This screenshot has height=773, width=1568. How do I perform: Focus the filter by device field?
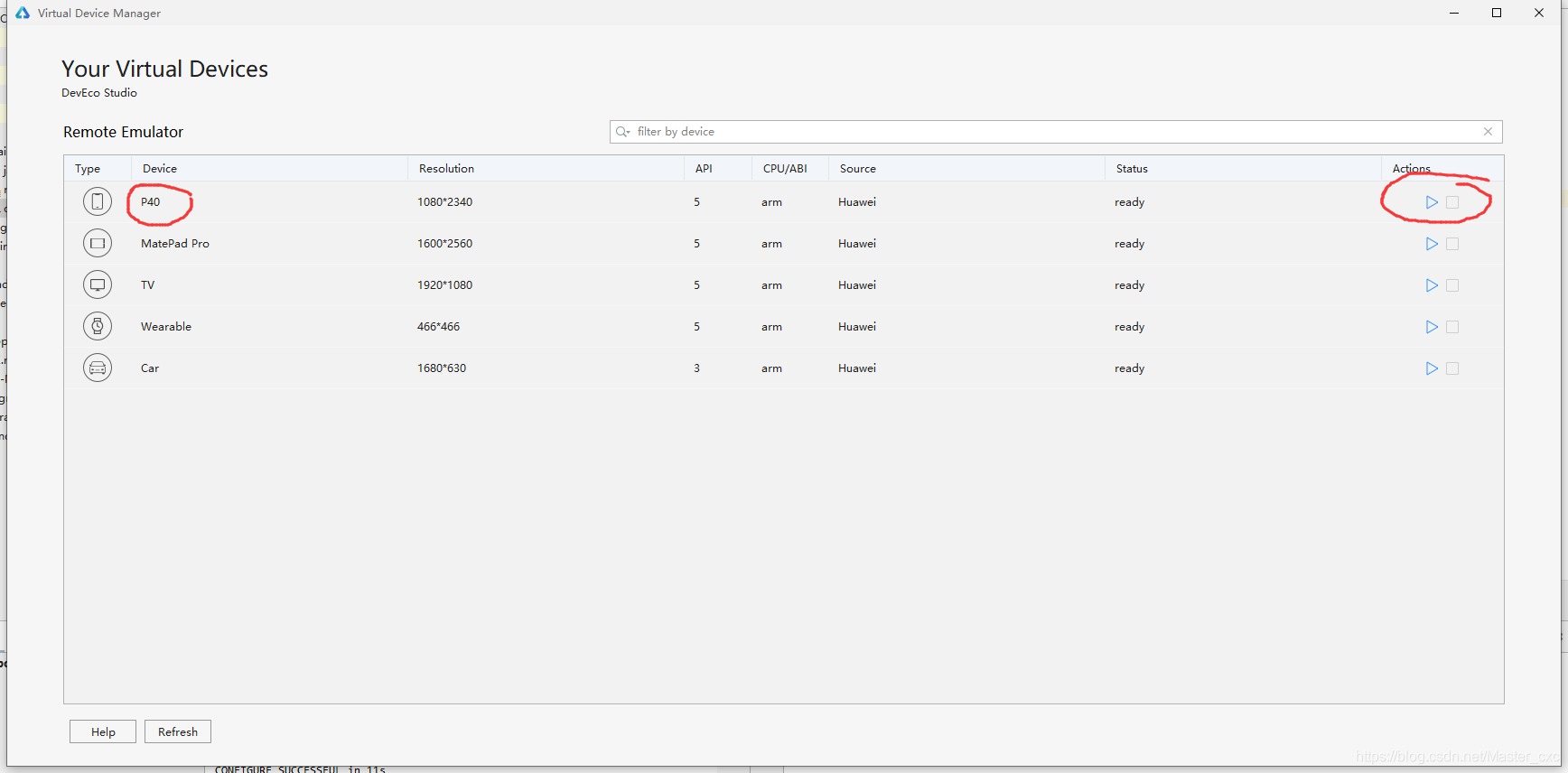(x=1056, y=132)
